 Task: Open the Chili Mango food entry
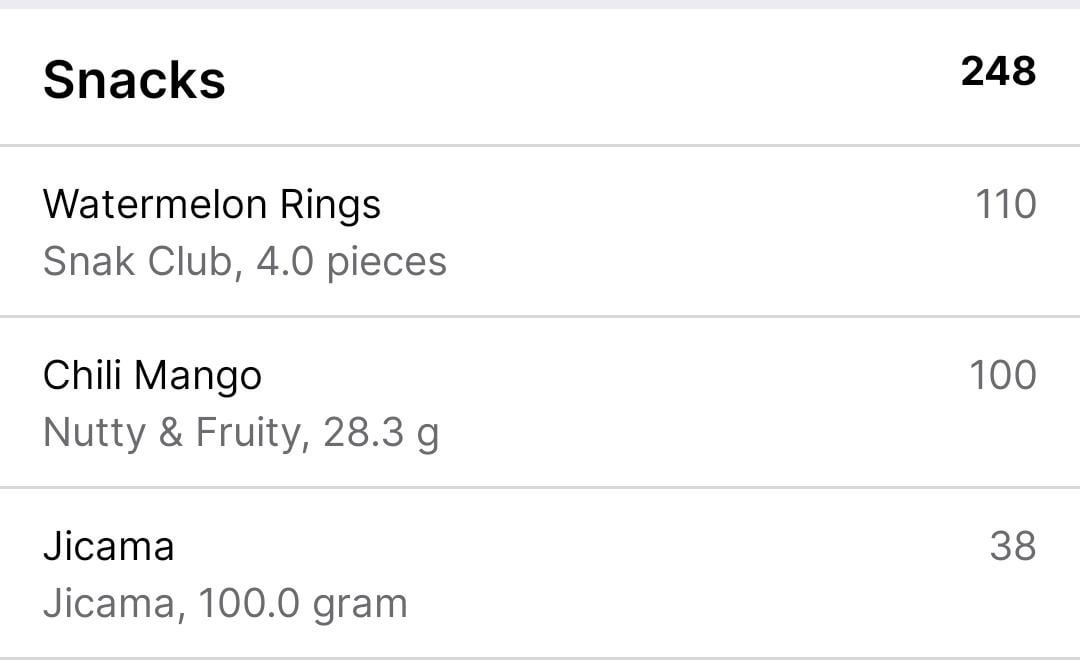[x=540, y=402]
